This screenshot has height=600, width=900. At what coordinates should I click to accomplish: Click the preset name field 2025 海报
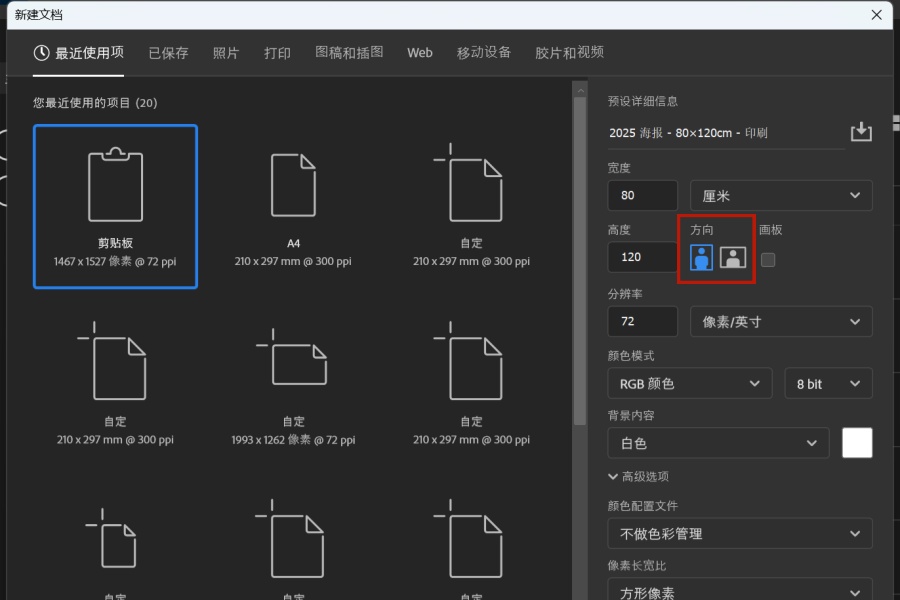[x=726, y=133]
